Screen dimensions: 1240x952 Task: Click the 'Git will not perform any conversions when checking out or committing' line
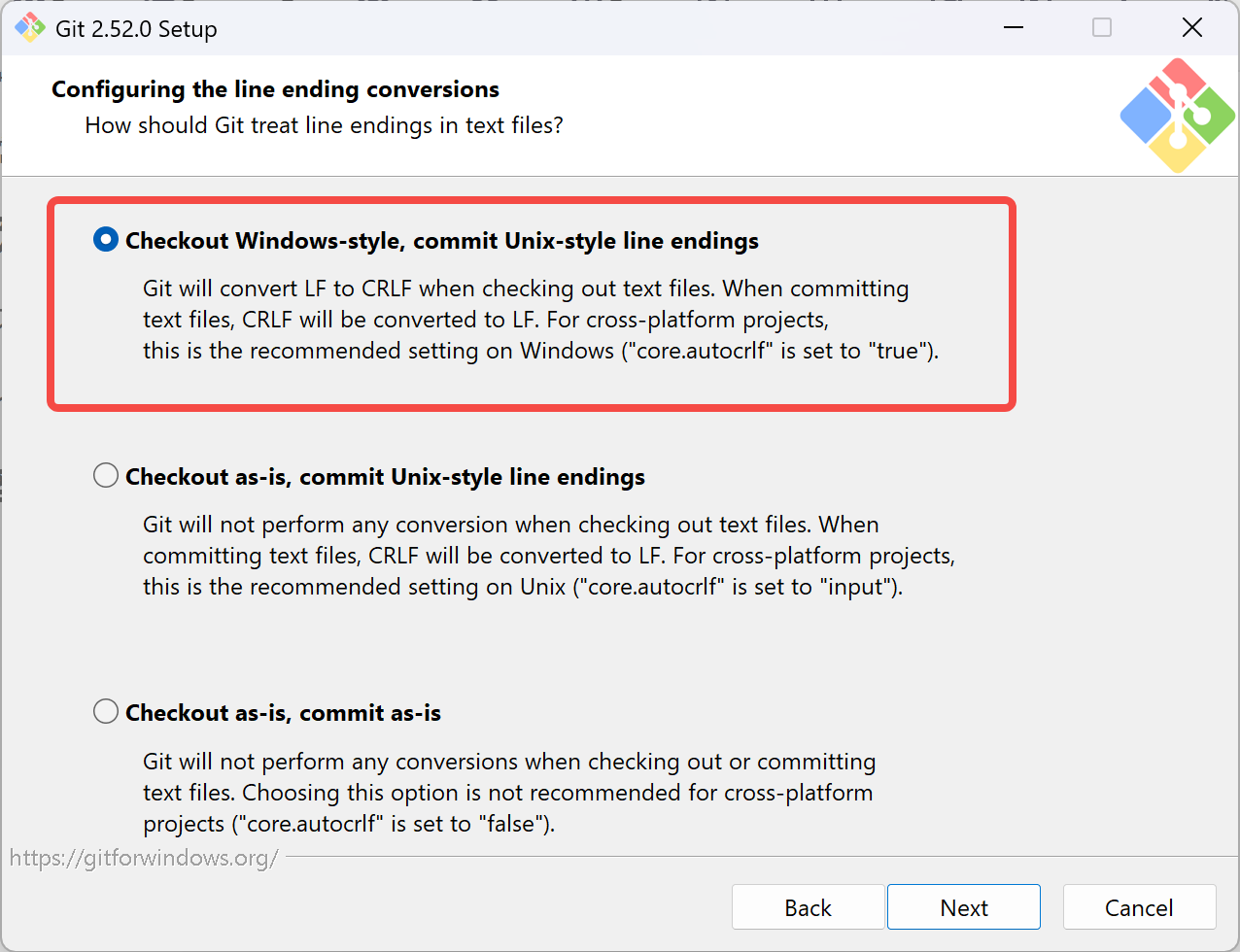pos(509,762)
